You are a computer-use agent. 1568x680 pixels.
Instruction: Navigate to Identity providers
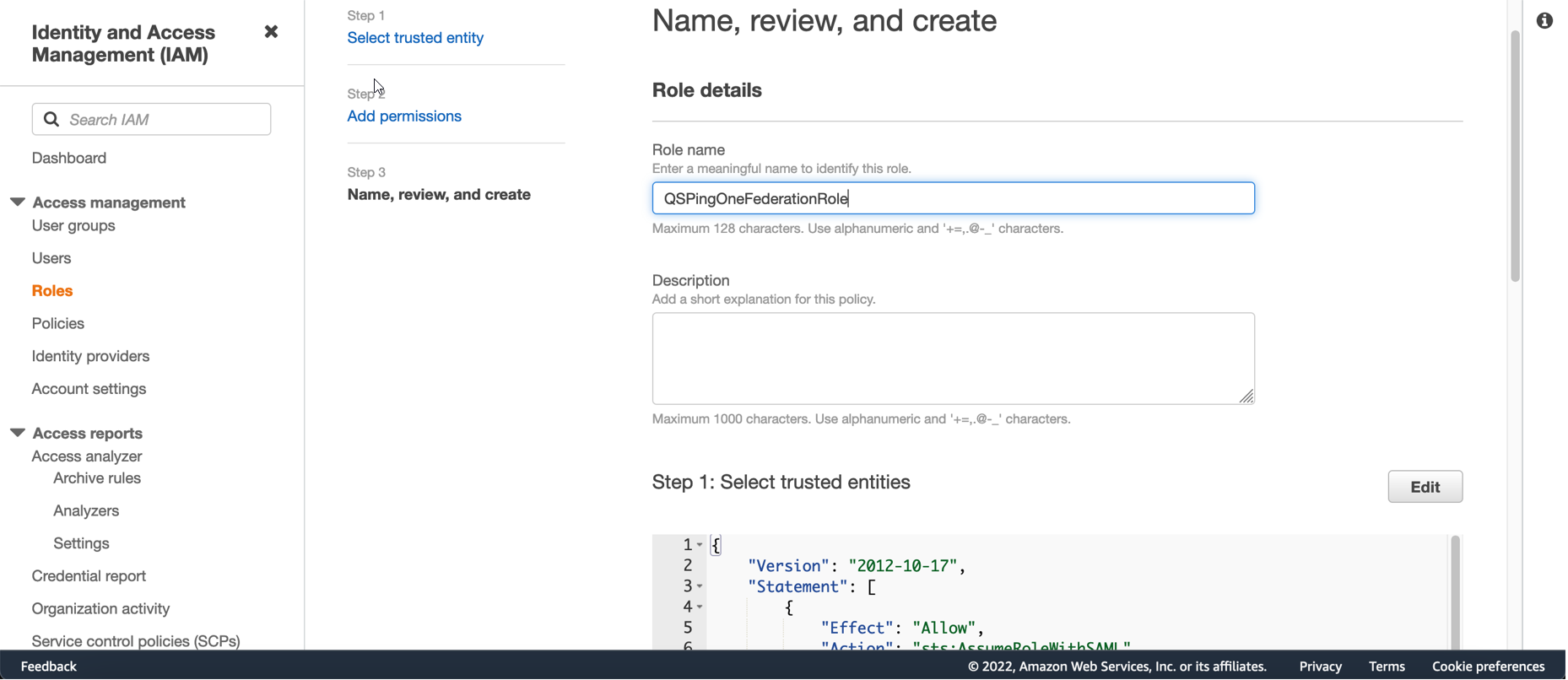pos(90,356)
